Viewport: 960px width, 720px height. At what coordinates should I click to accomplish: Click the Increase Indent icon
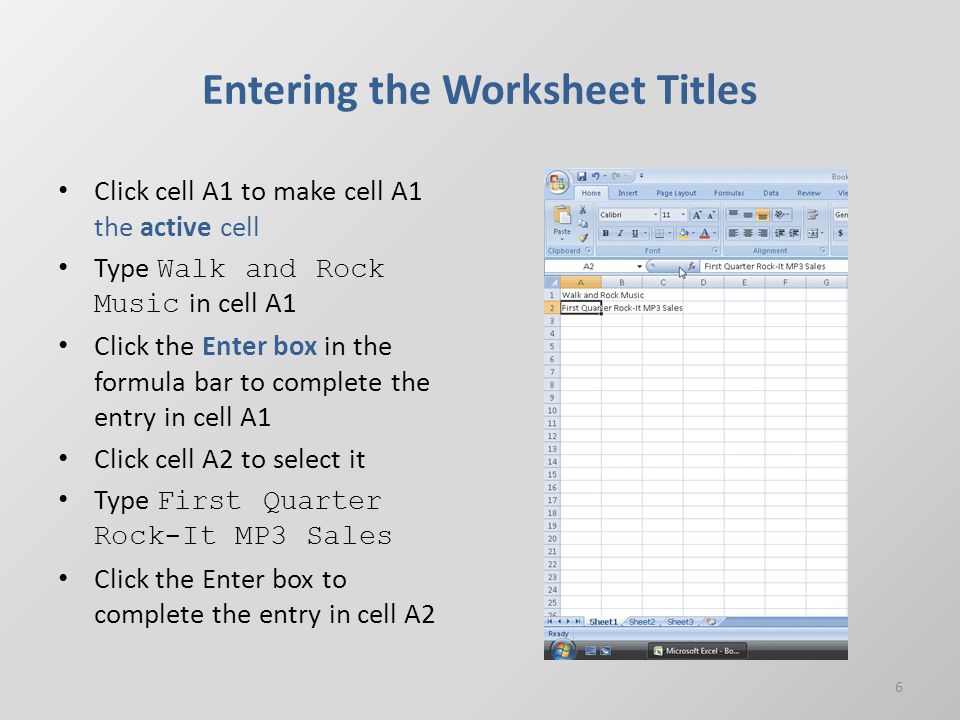coord(794,233)
